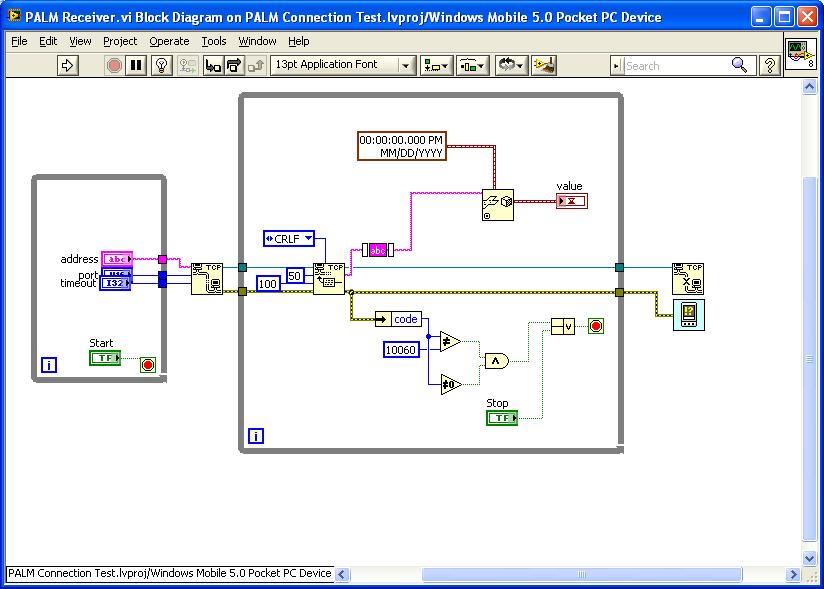Open the Operate menu
The image size is (824, 589).
[x=169, y=41]
